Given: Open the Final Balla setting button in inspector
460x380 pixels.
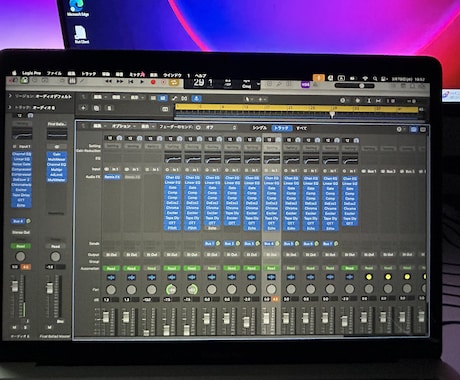Looking at the screenshot, I should 57,124.
